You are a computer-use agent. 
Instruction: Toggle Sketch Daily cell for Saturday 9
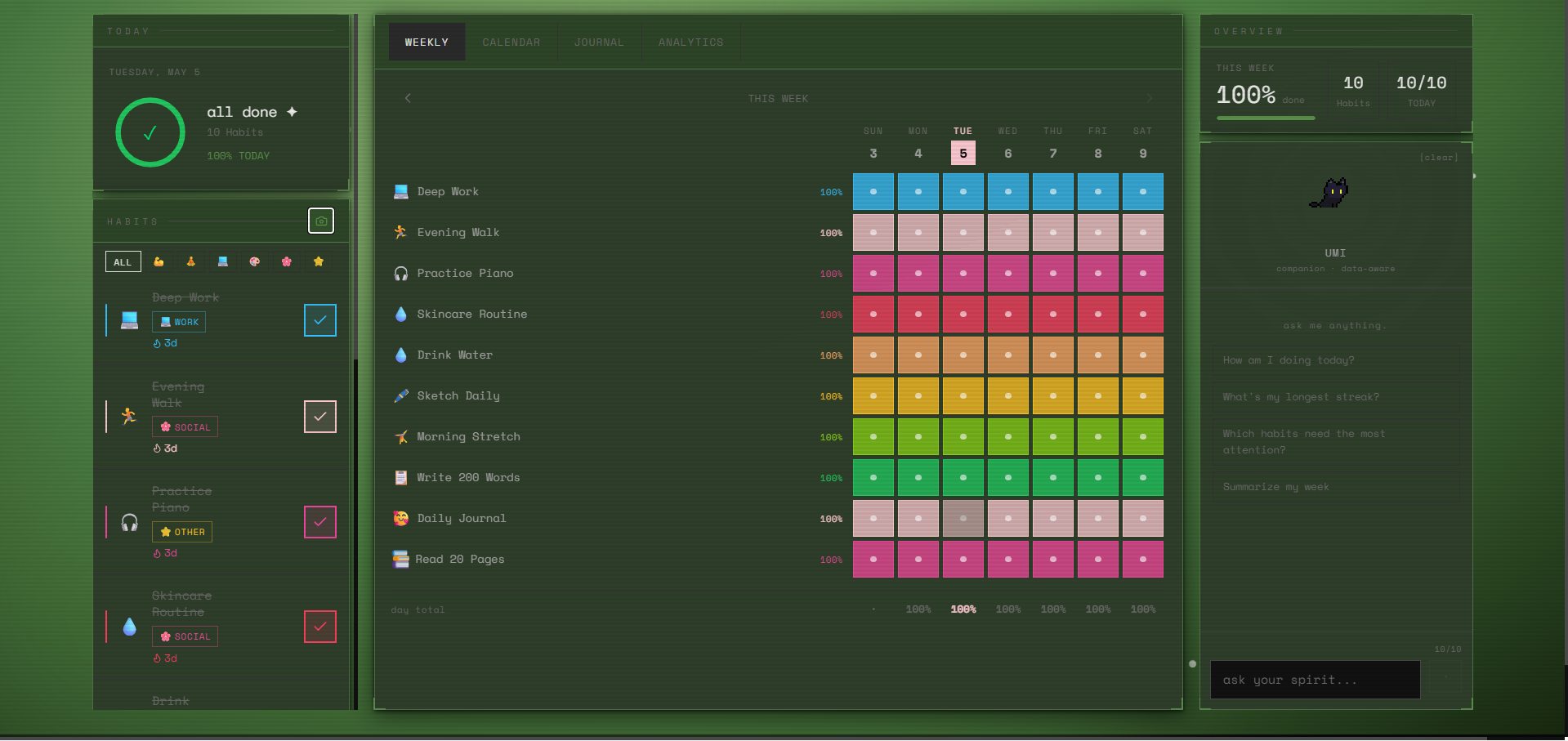click(1143, 395)
